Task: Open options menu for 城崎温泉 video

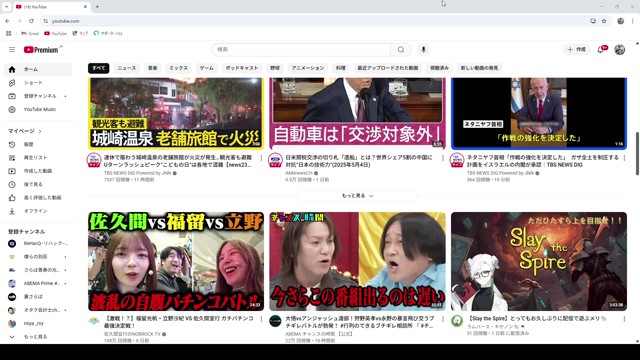Action: click(261, 158)
